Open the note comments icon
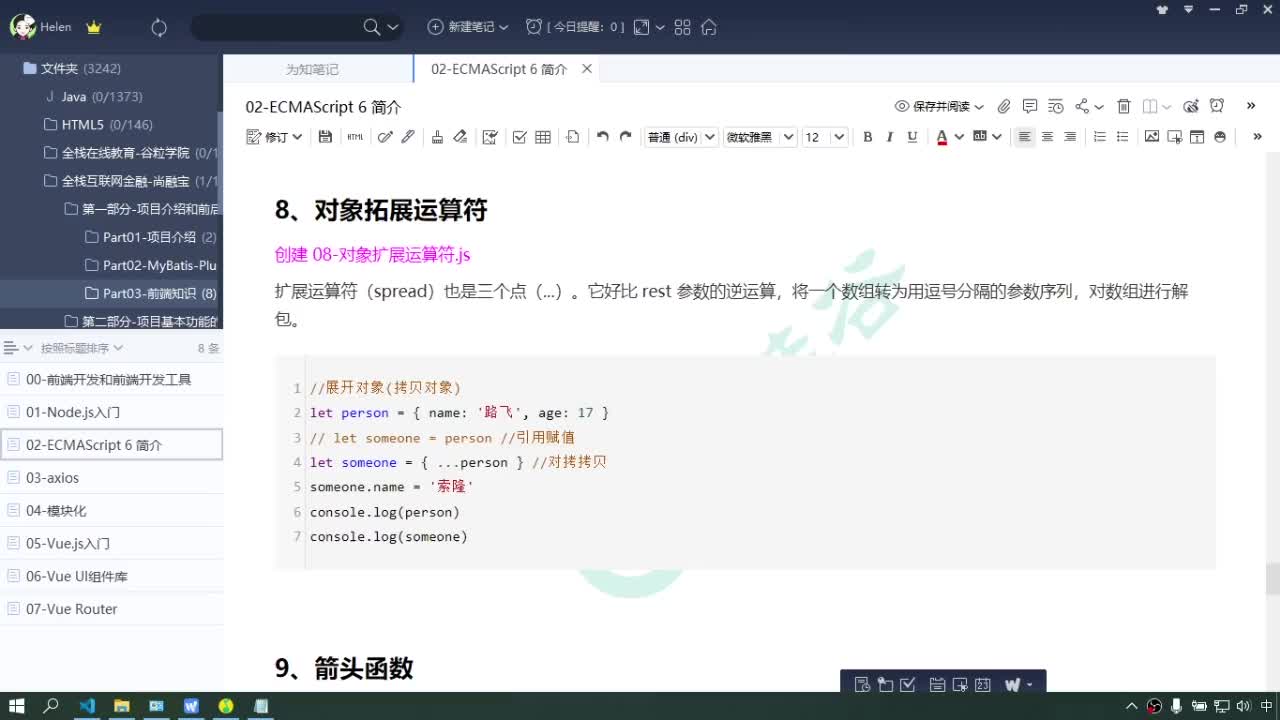1280x720 pixels. click(x=1029, y=106)
